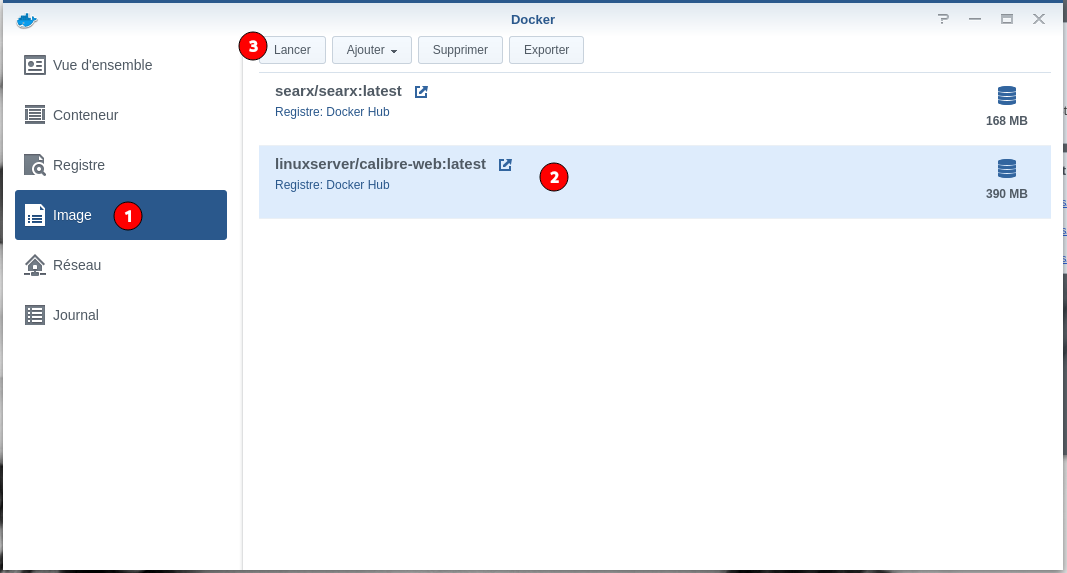Click the help question mark icon
The width and height of the screenshot is (1067, 573).
click(943, 19)
